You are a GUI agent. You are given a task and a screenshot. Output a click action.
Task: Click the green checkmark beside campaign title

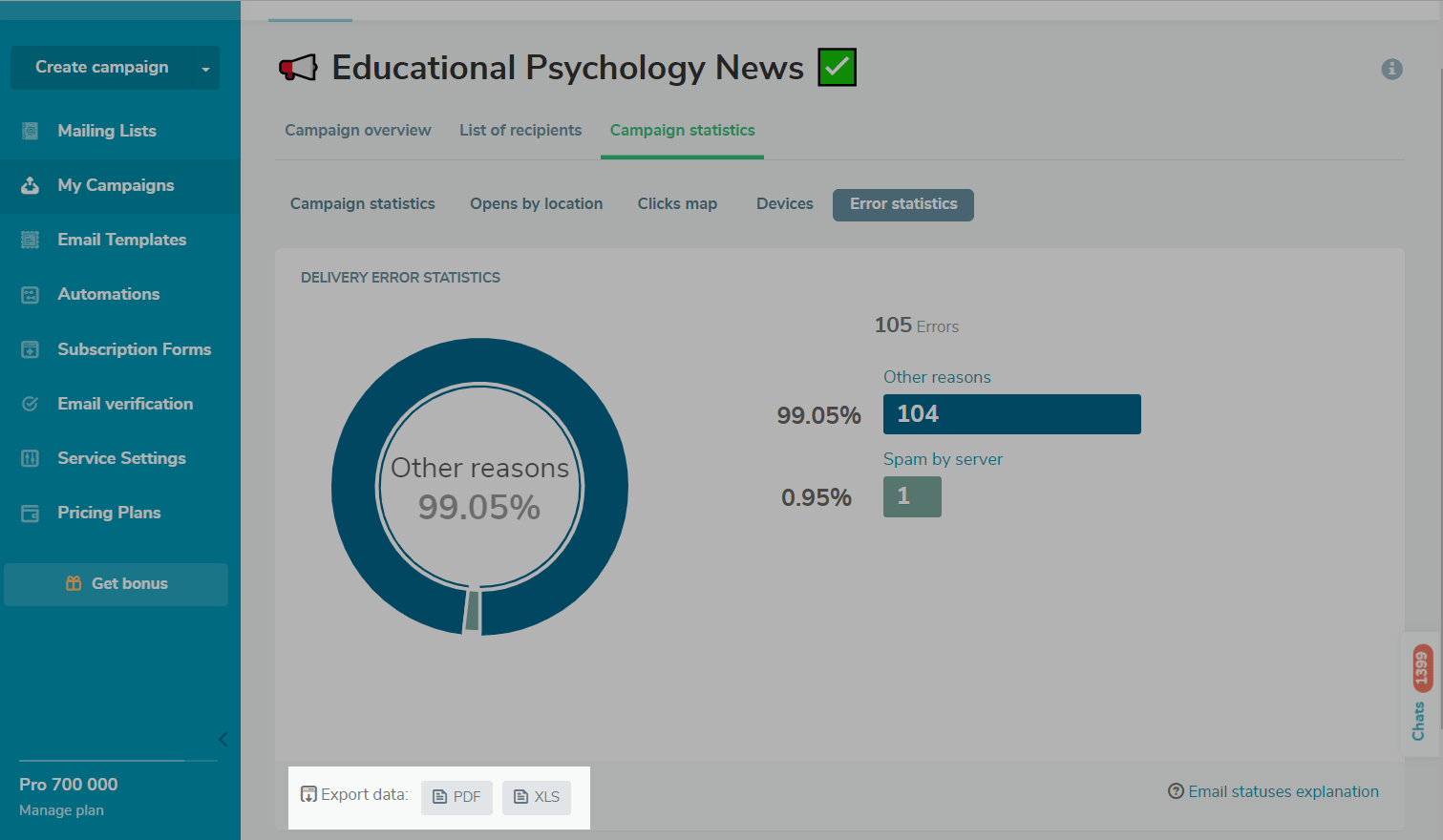pos(837,68)
